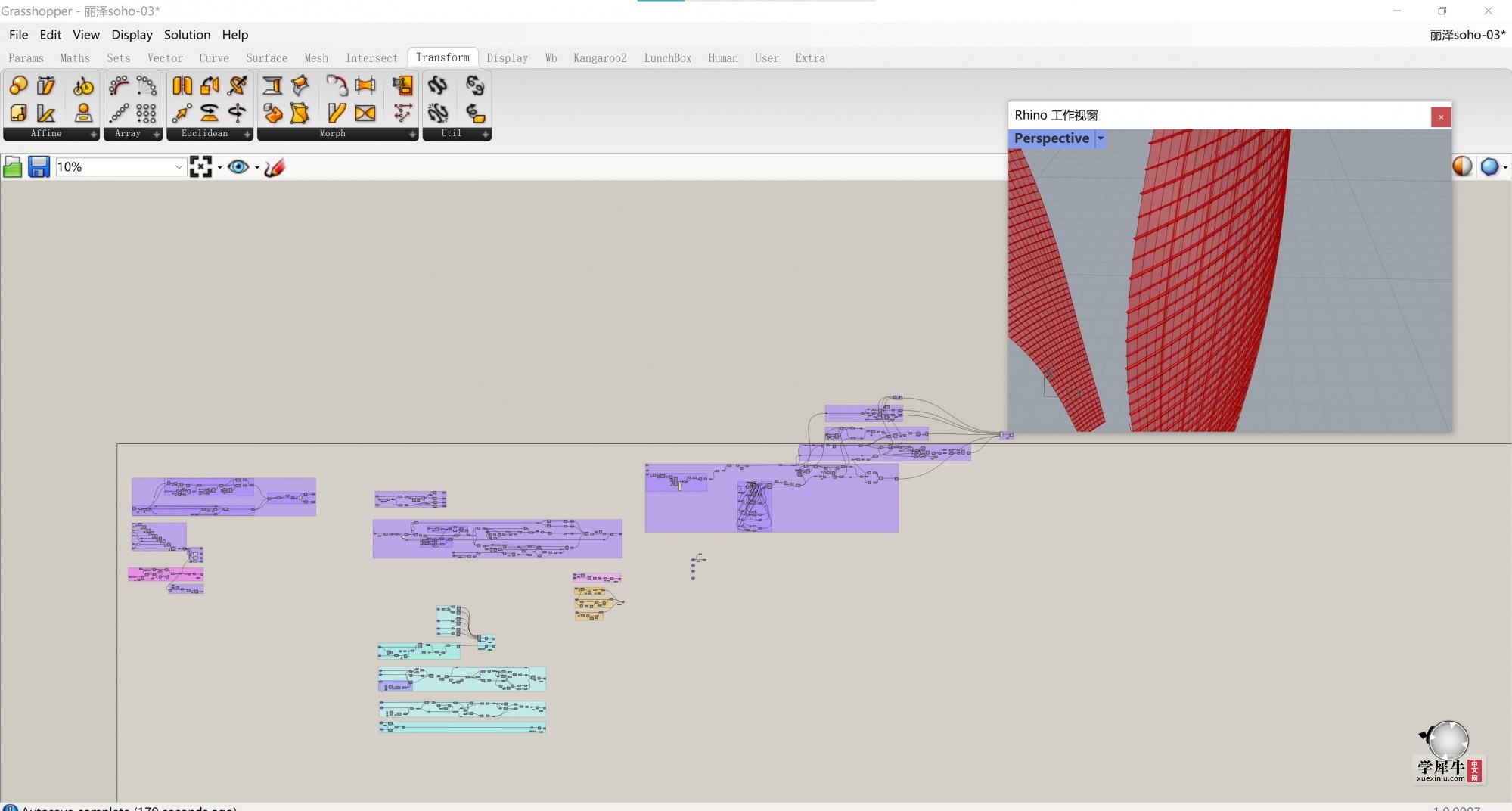Toggle the named views eye icon
The height and width of the screenshot is (811, 1512).
238,167
